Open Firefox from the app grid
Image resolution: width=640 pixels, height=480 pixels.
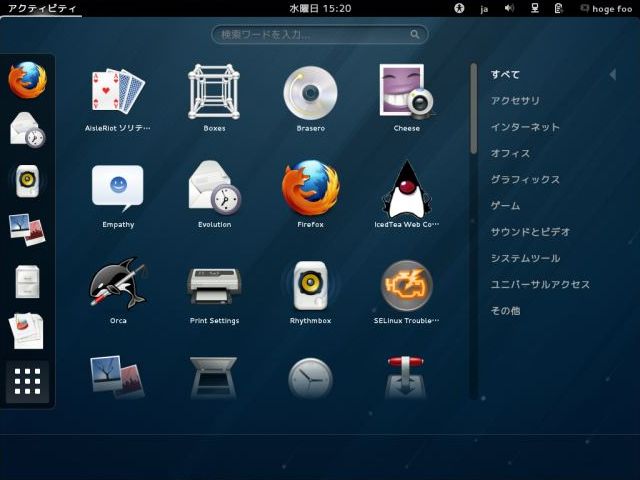310,195
